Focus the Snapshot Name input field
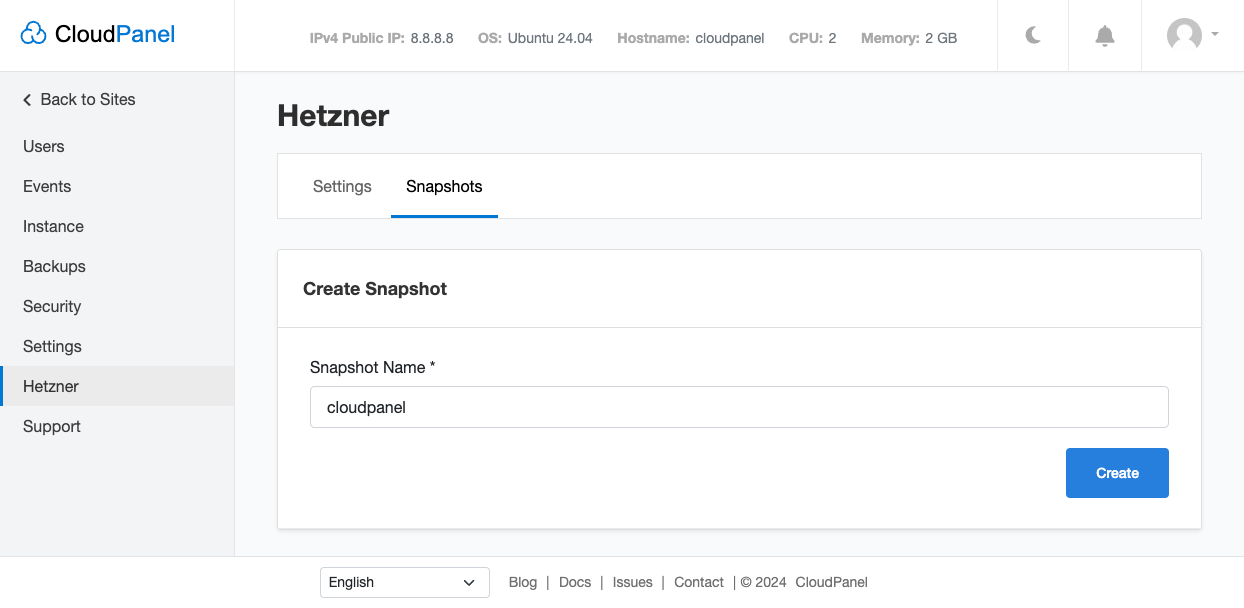 click(x=739, y=407)
